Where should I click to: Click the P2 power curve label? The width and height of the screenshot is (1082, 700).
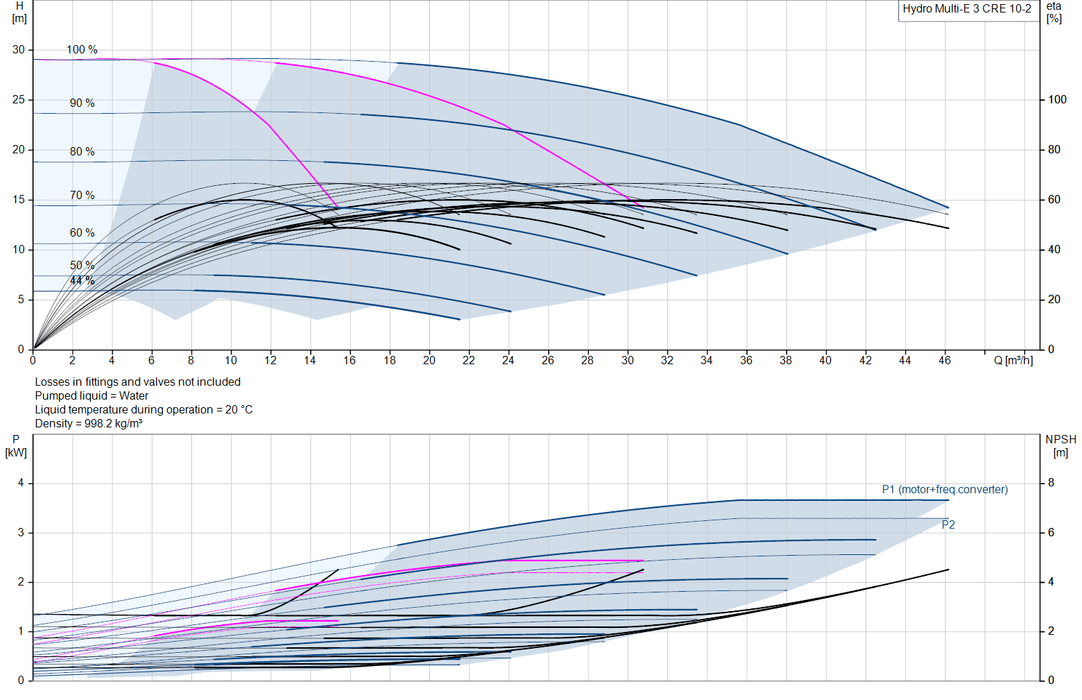(949, 525)
